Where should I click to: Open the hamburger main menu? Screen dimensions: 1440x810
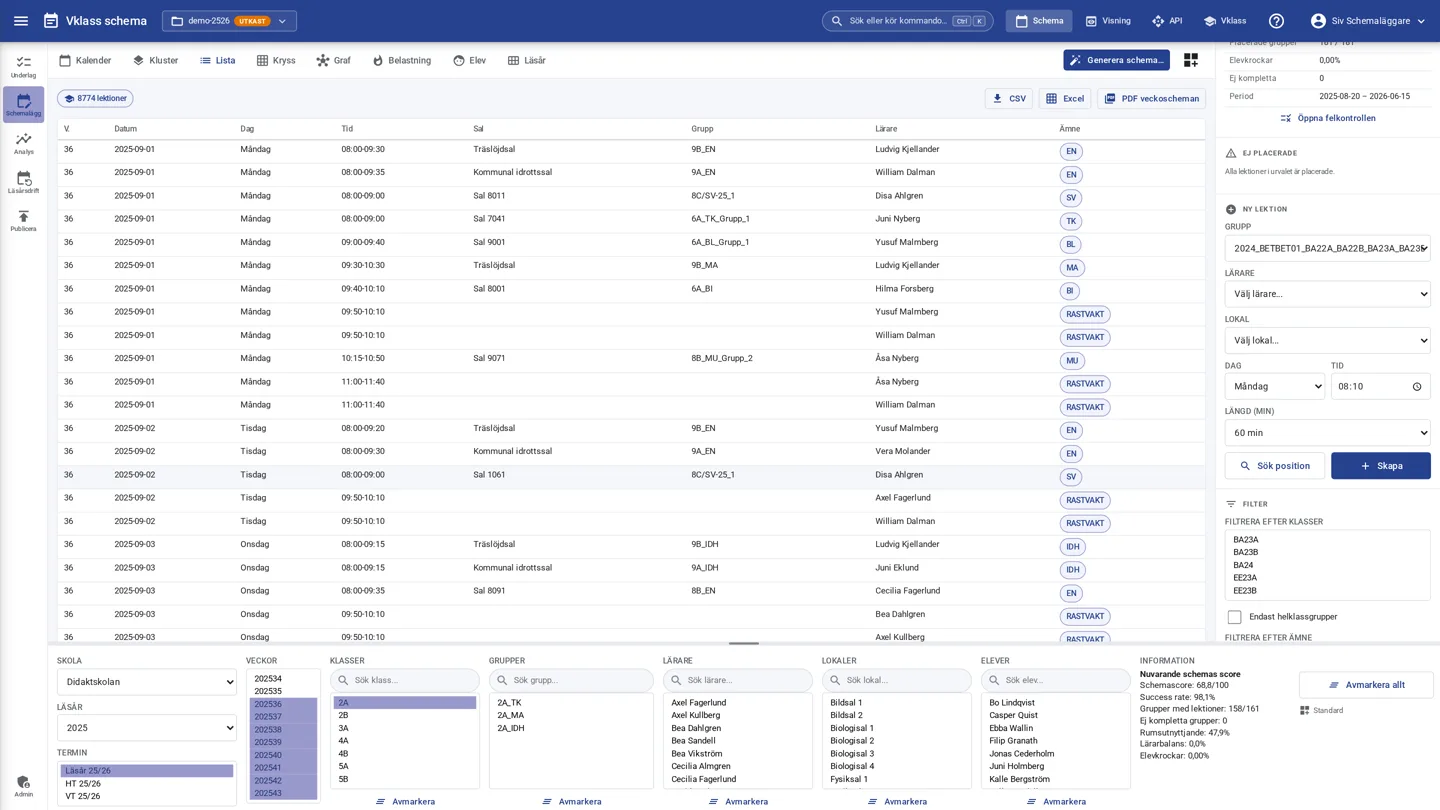[21, 21]
